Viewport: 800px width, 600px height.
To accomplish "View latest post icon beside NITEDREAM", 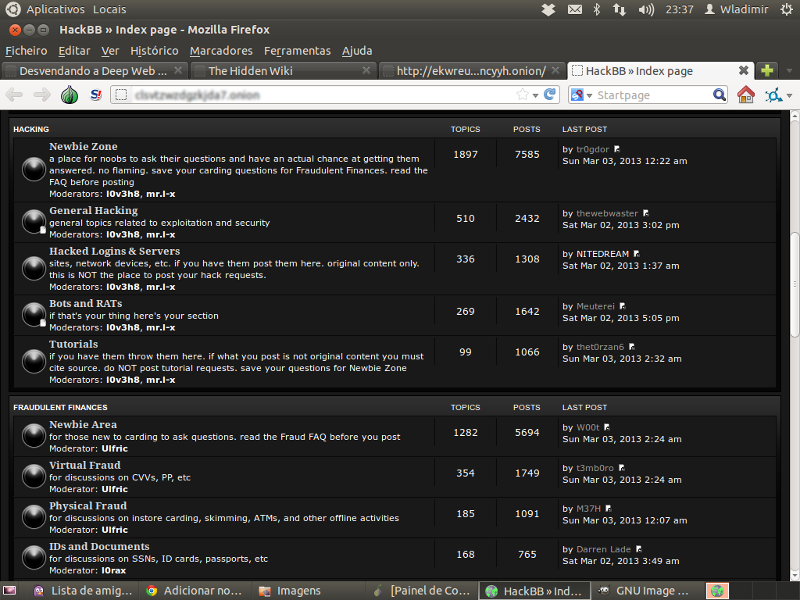I will [x=637, y=254].
